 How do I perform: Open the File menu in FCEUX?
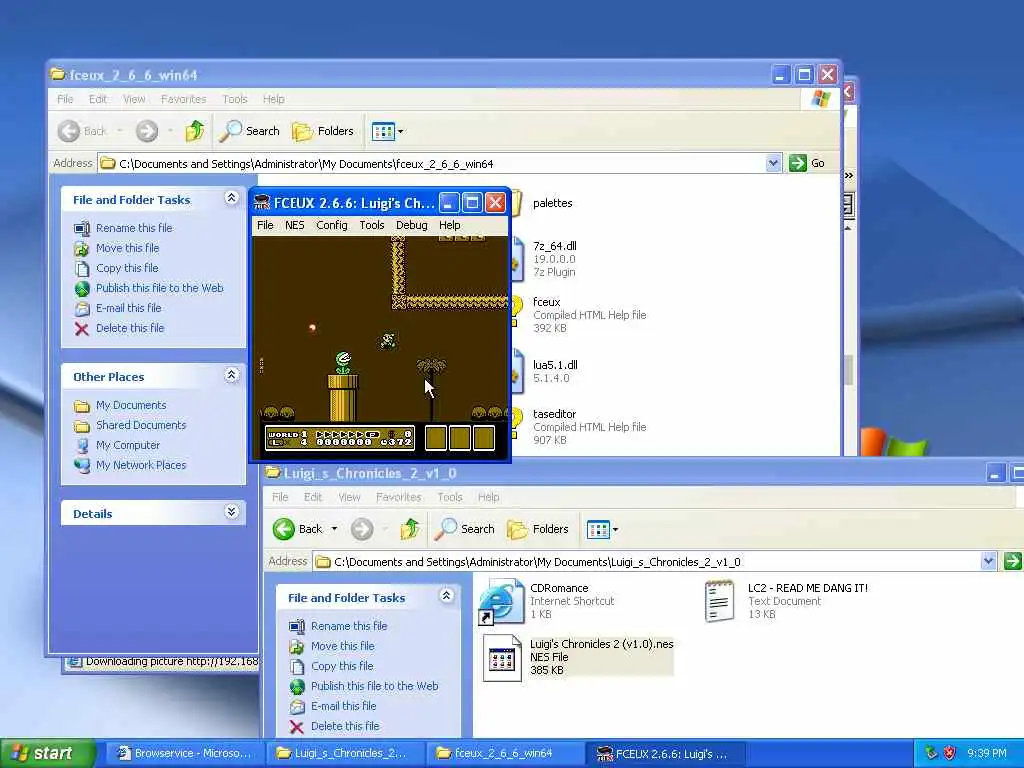[x=265, y=225]
